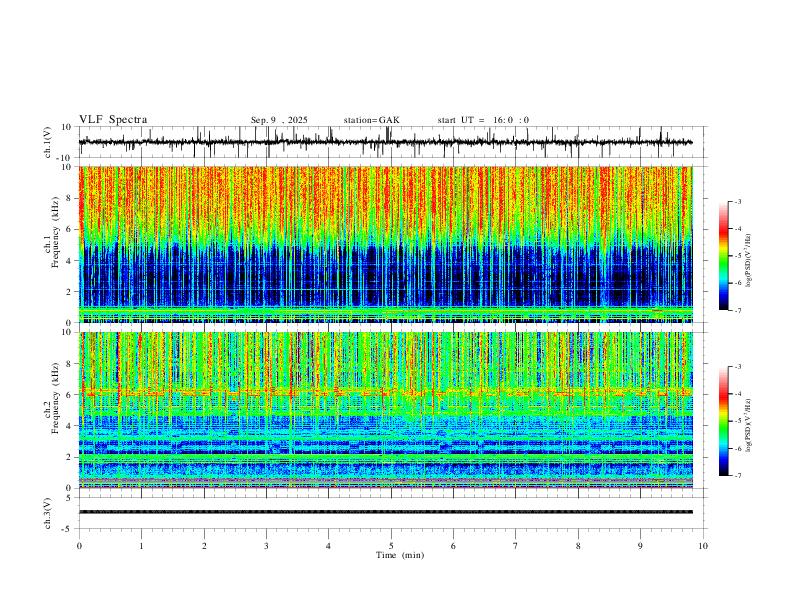Viewport: 792px width, 612px height.
Task: Click the ch.1 waveform trace plot
Action: [x=386, y=142]
